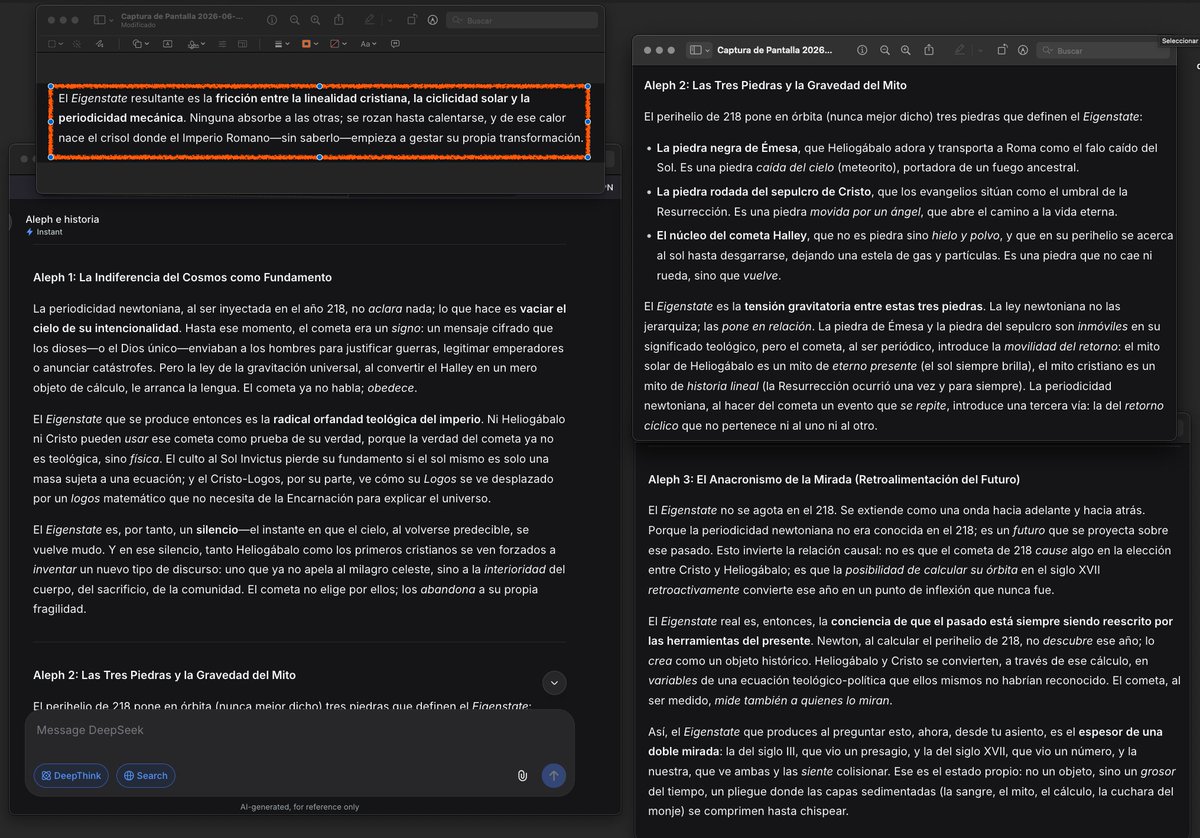Share the Aleph 2 screenshot via share icon

(929, 50)
